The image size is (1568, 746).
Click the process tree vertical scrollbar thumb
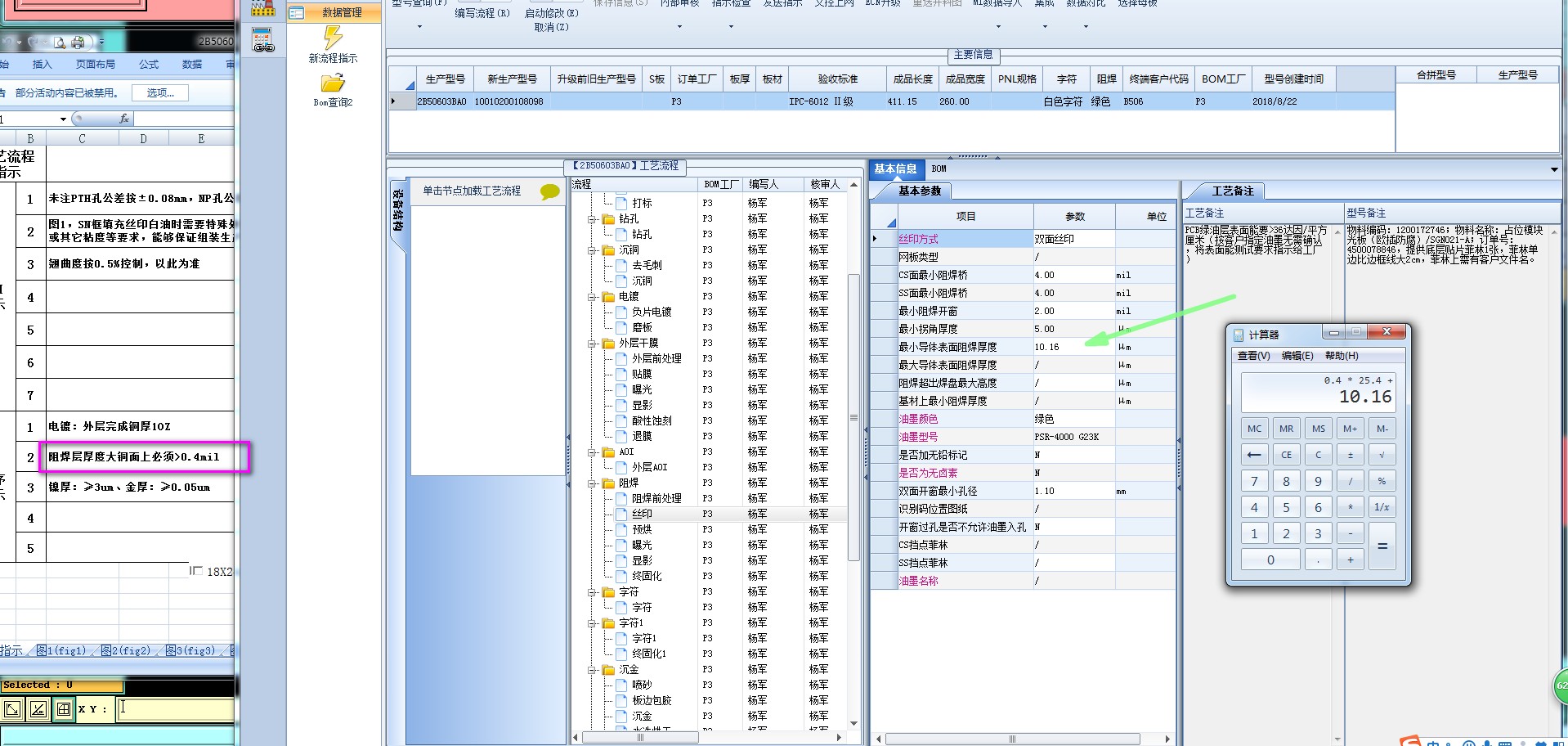tap(854, 417)
